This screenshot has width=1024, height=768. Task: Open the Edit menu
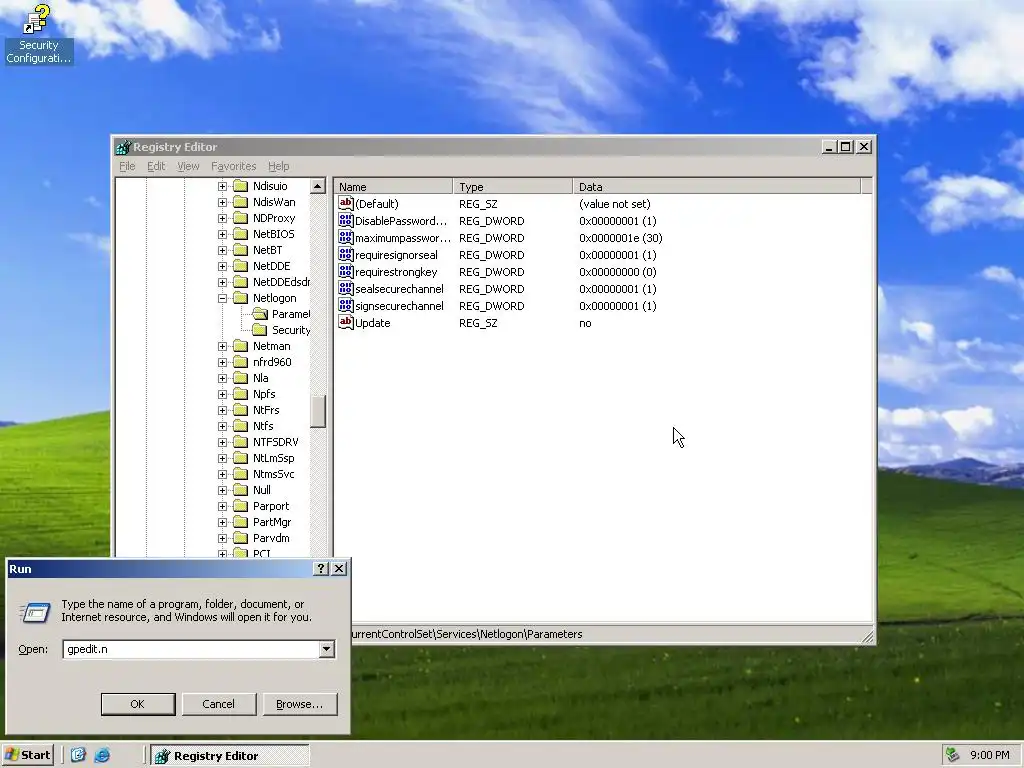tap(156, 166)
